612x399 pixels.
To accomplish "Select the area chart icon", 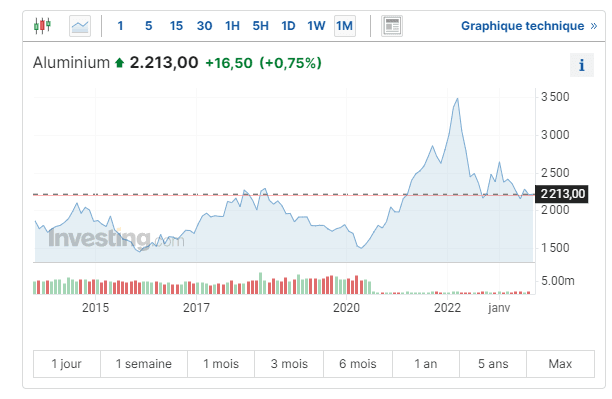I will (x=80, y=26).
